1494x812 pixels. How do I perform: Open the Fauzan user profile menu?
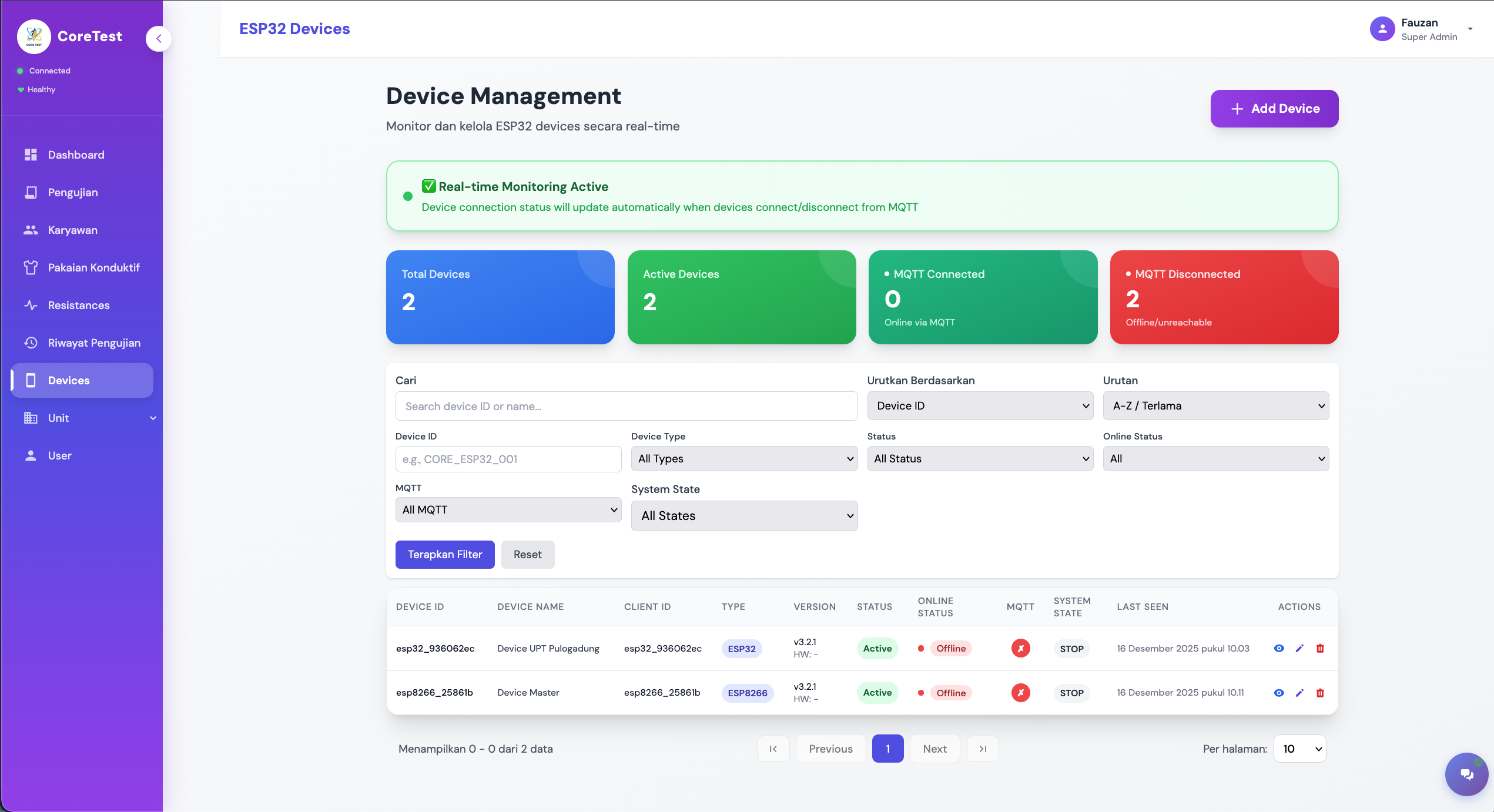[1422, 29]
